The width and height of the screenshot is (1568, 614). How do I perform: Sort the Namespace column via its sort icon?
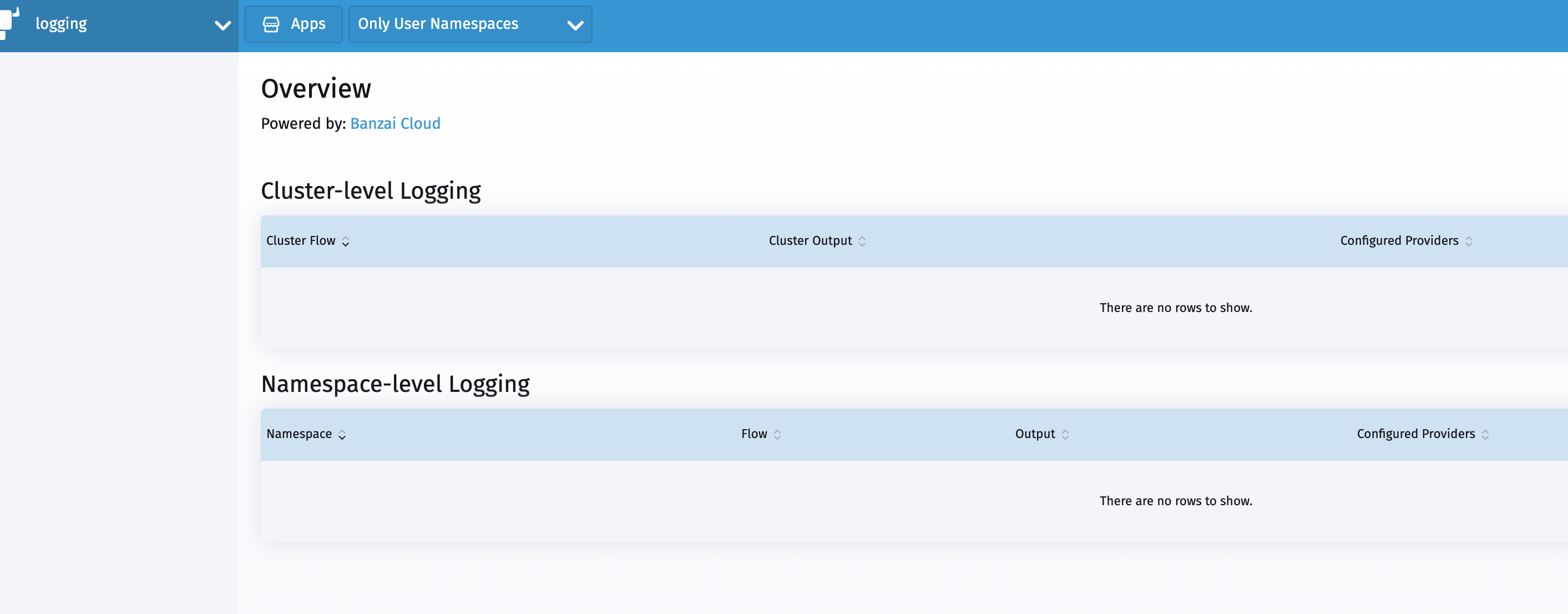click(343, 434)
